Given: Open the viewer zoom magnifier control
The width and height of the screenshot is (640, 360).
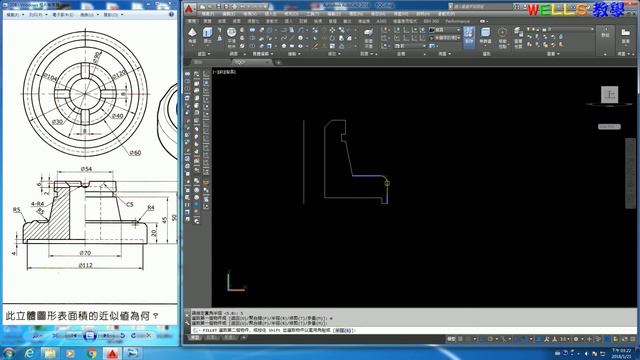Looking at the screenshot, I should pyautogui.click(x=37, y=336).
